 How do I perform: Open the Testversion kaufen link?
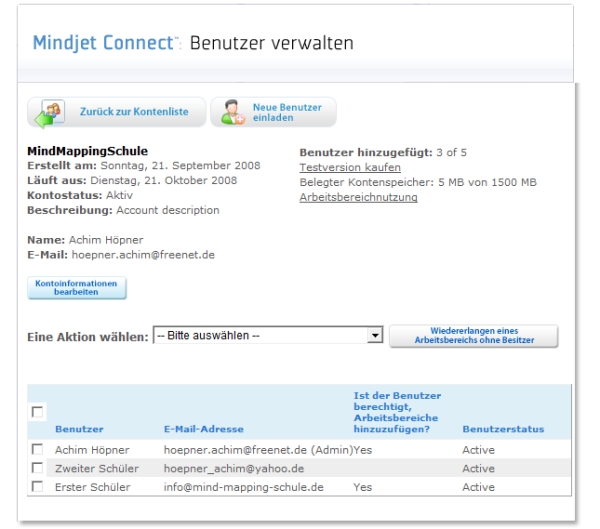pos(350,167)
